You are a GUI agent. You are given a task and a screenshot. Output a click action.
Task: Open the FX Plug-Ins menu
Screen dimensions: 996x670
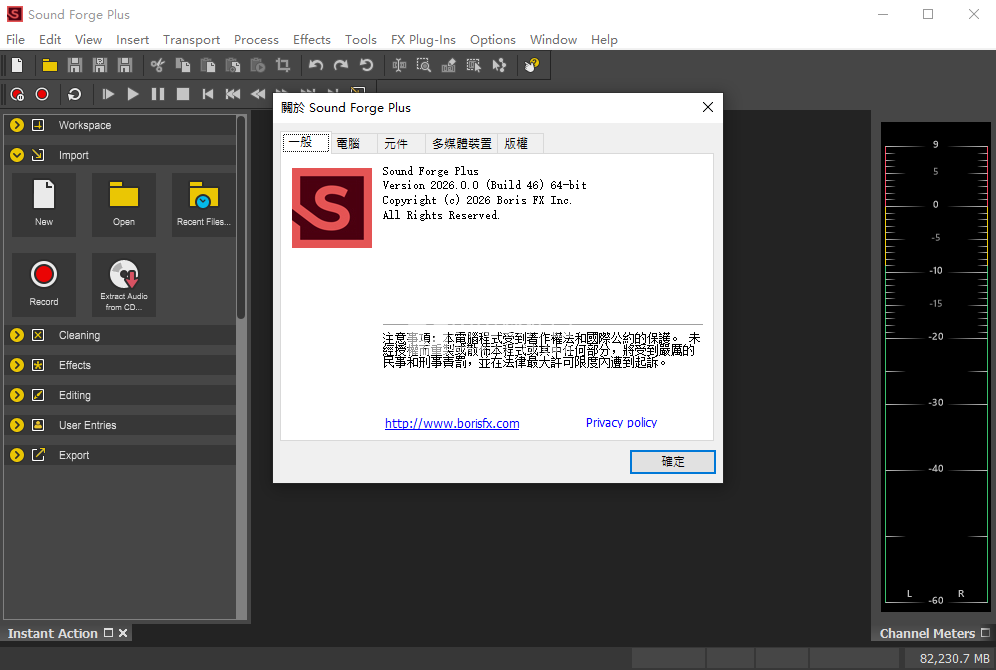coord(423,40)
